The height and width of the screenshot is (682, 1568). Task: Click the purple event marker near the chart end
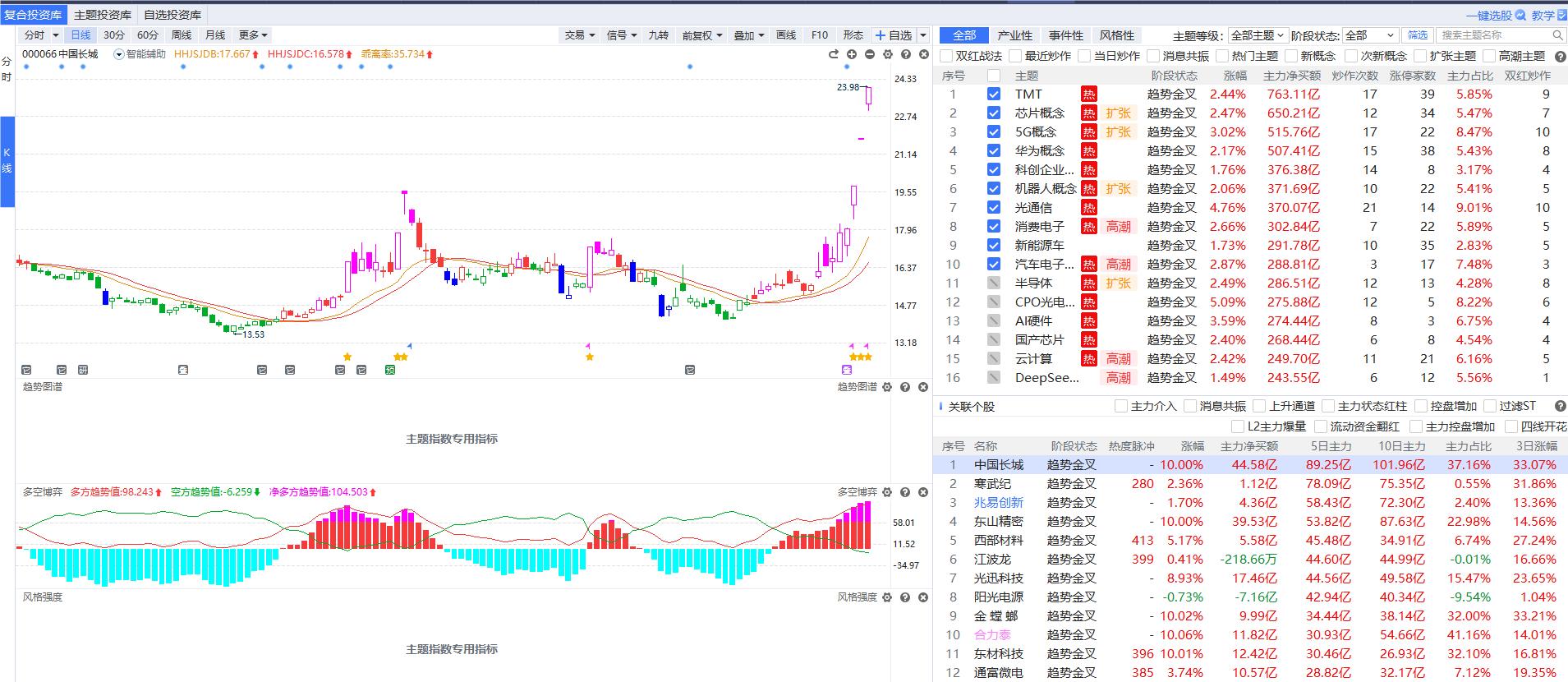point(847,370)
